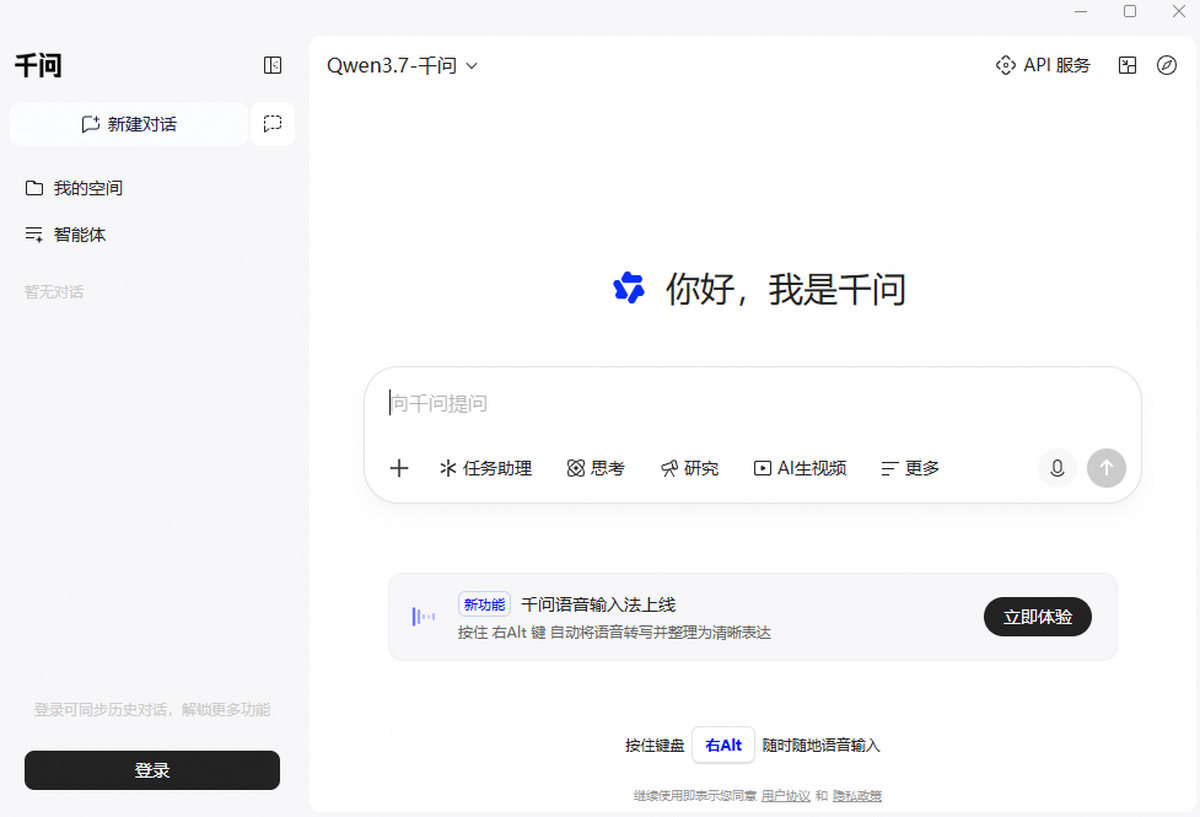This screenshot has height=817, width=1200.
Task: Click the microphone voice input icon
Action: click(1057, 468)
